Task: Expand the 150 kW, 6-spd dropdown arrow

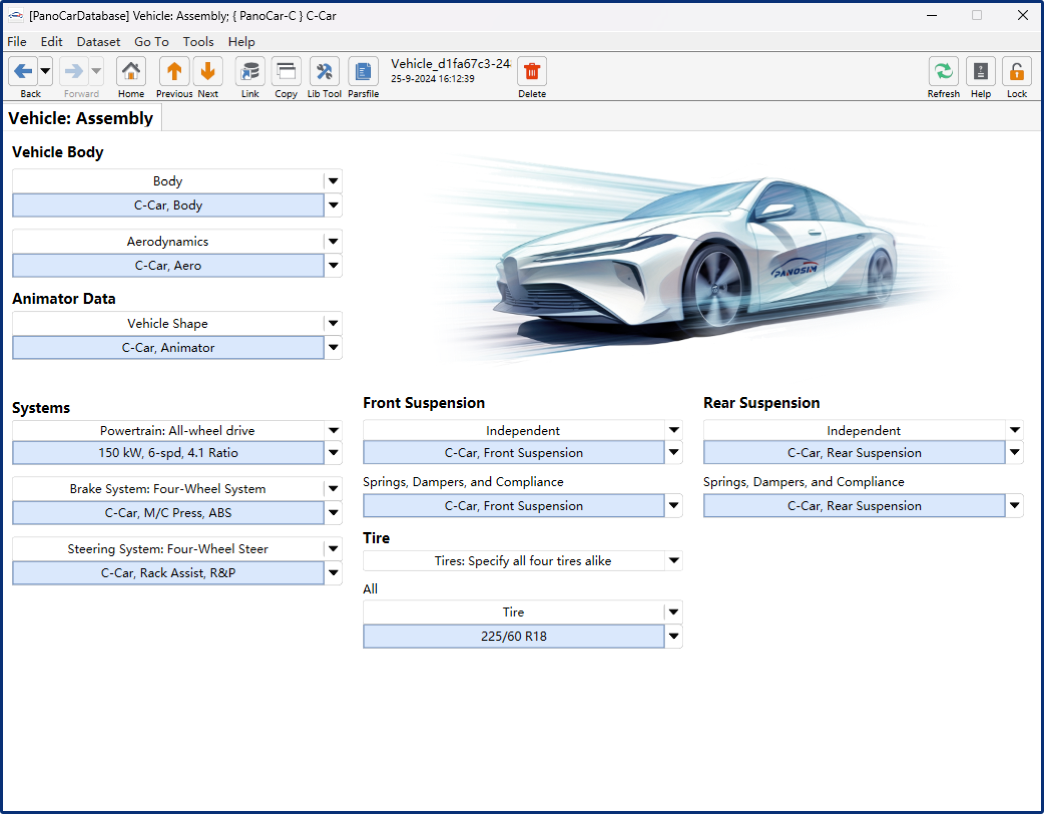Action: pos(333,453)
